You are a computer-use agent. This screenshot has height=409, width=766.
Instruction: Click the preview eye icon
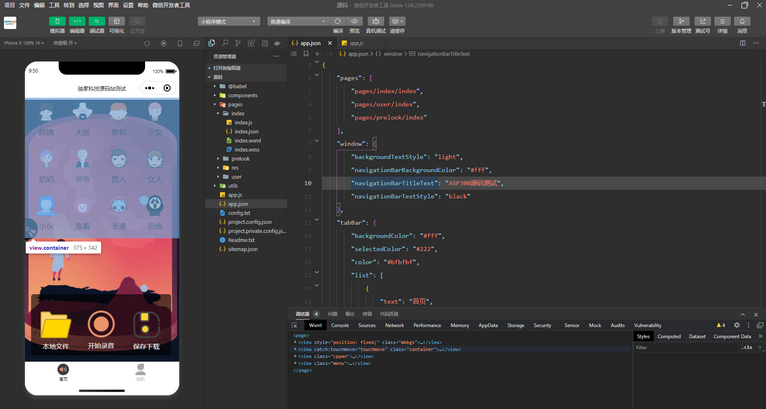pyautogui.click(x=356, y=21)
